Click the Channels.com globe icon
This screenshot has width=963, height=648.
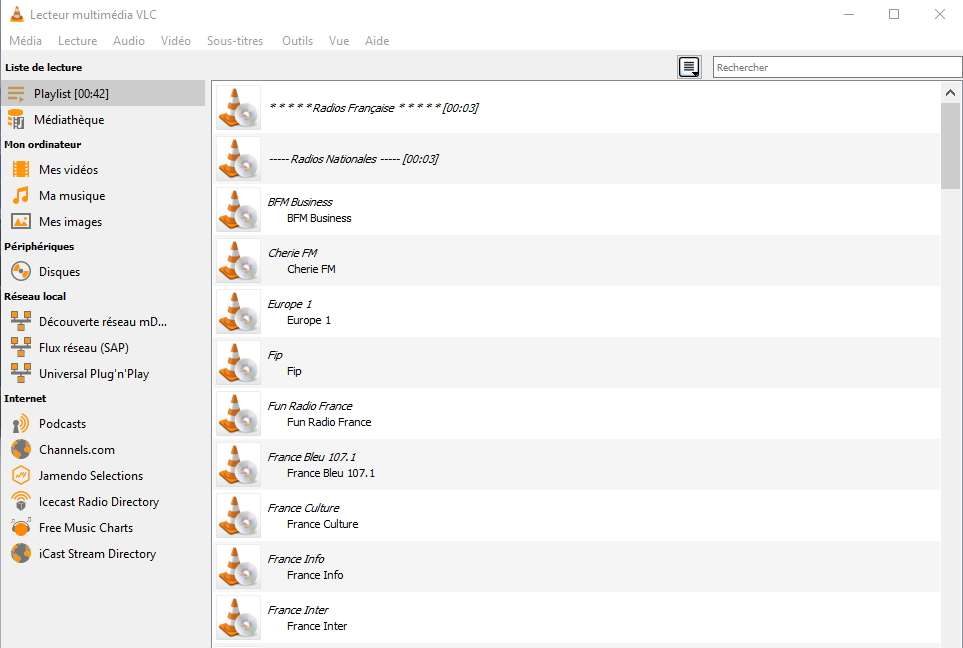pos(21,450)
